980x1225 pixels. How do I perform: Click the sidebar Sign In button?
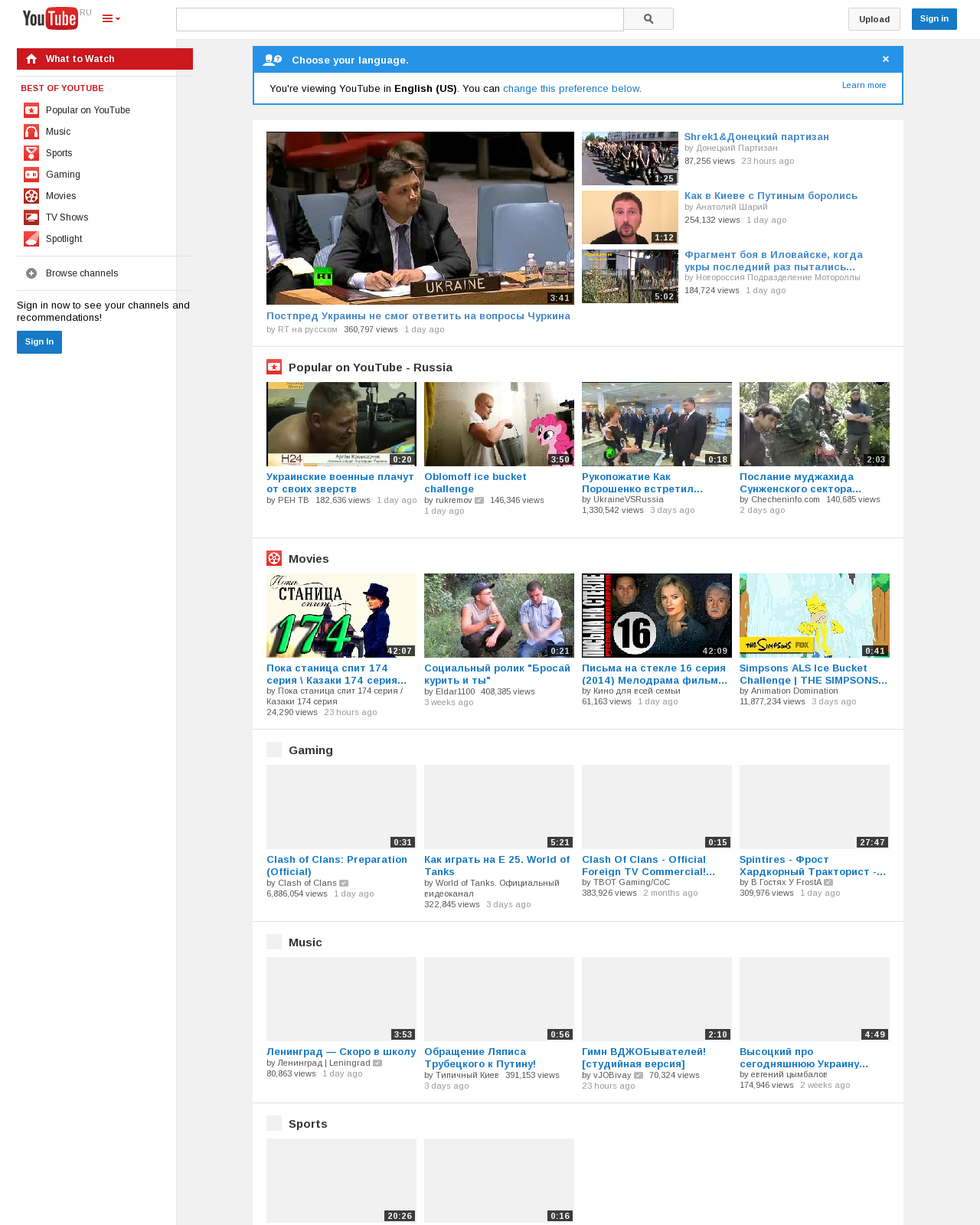(39, 342)
